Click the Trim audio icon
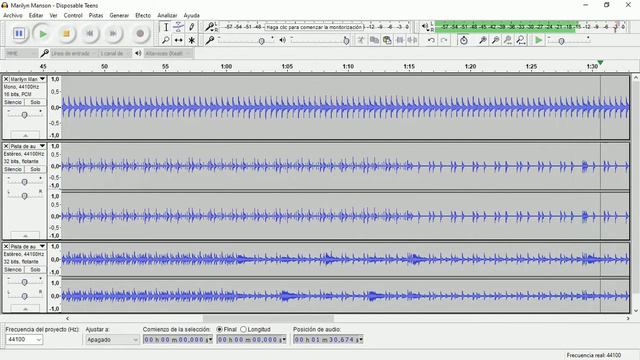This screenshot has height=360, width=640. click(x=400, y=40)
